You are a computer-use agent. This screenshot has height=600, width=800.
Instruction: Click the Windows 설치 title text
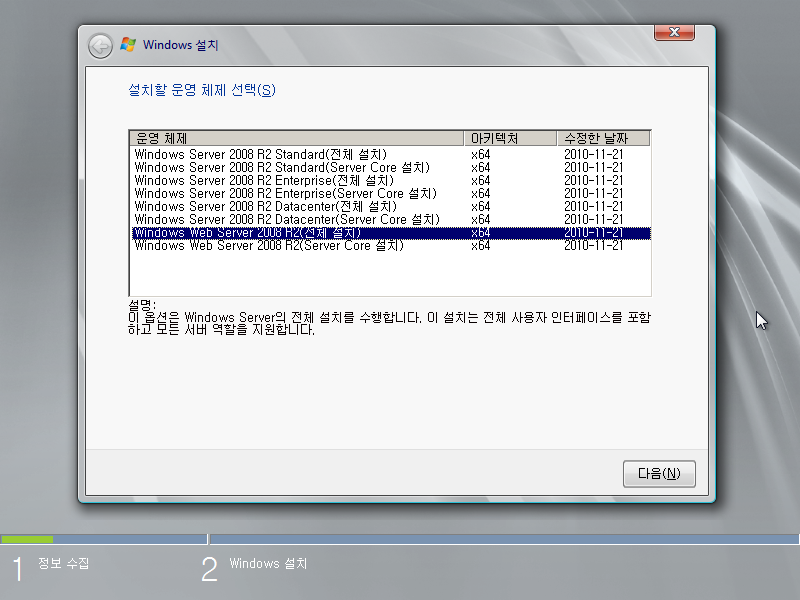[181, 45]
